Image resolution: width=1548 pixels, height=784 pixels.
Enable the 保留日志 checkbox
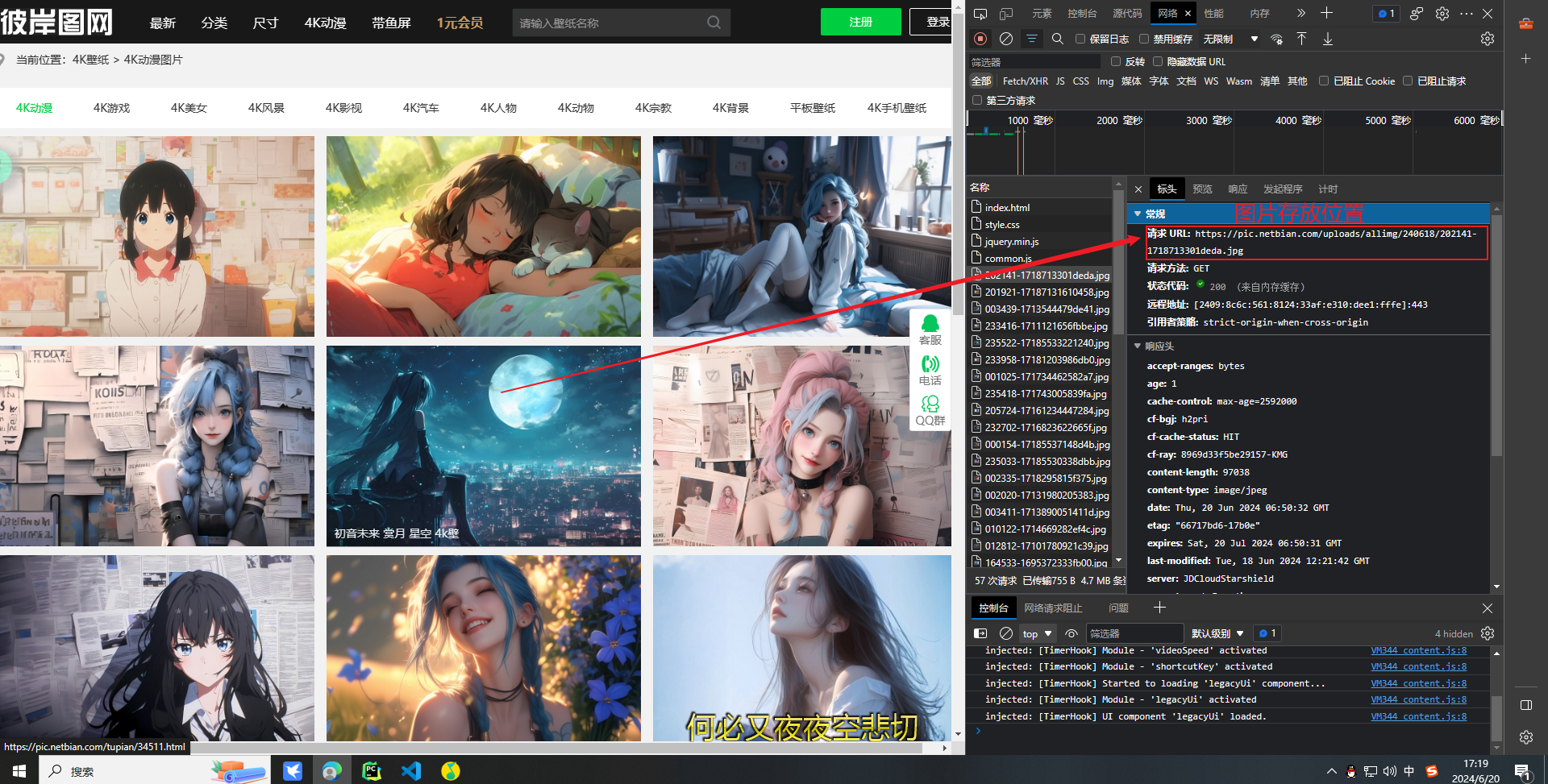tap(1080, 39)
